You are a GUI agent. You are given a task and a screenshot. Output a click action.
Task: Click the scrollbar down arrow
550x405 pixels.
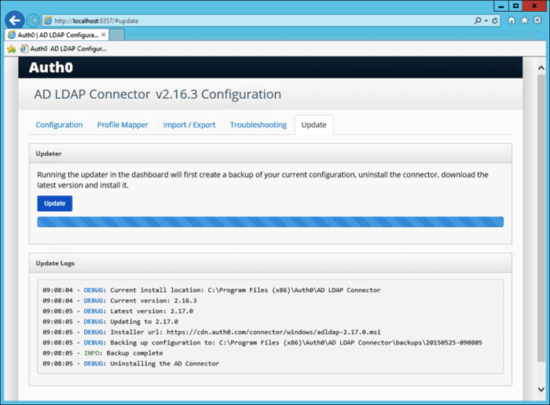[x=541, y=389]
